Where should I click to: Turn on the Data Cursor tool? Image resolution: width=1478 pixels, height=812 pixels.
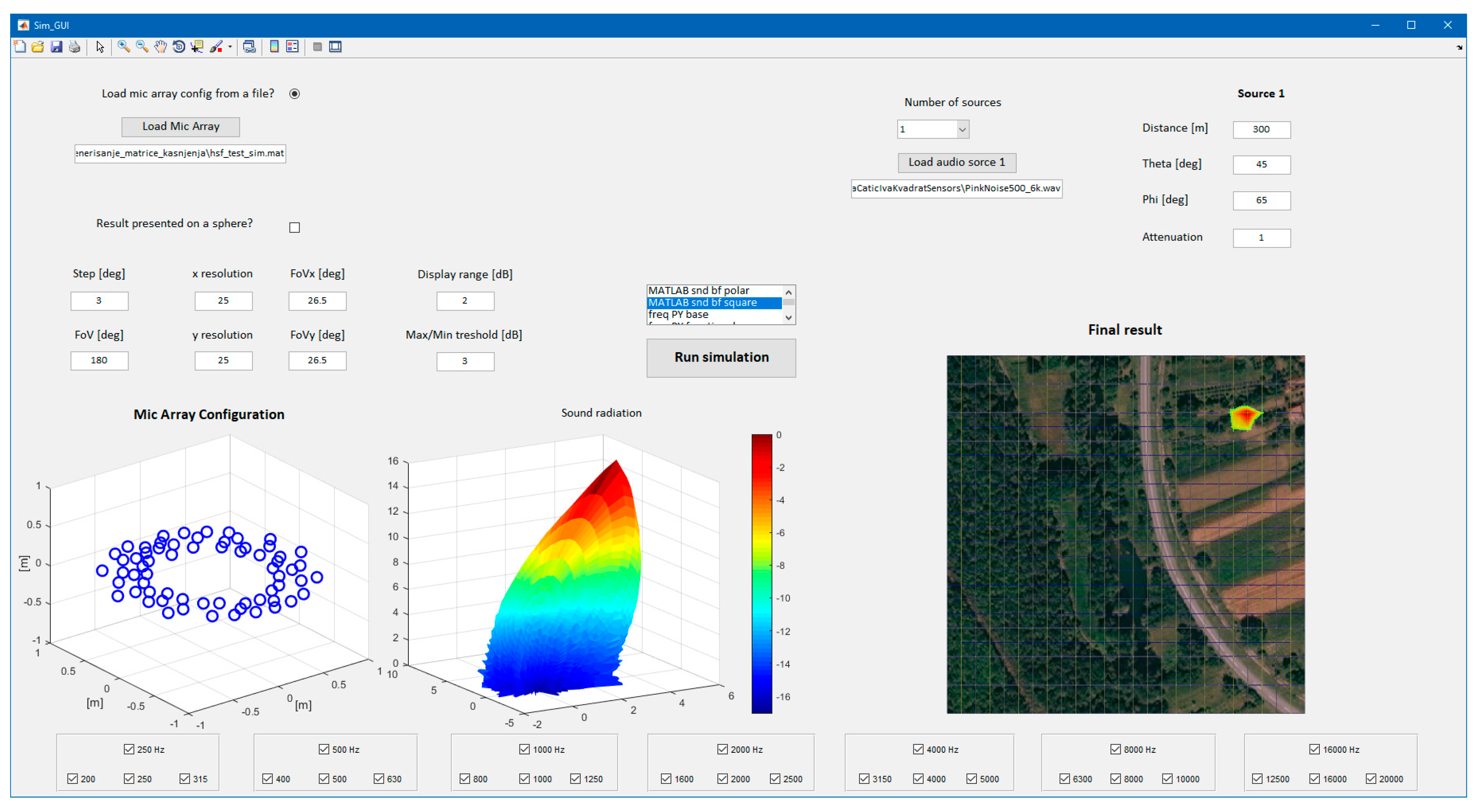198,46
